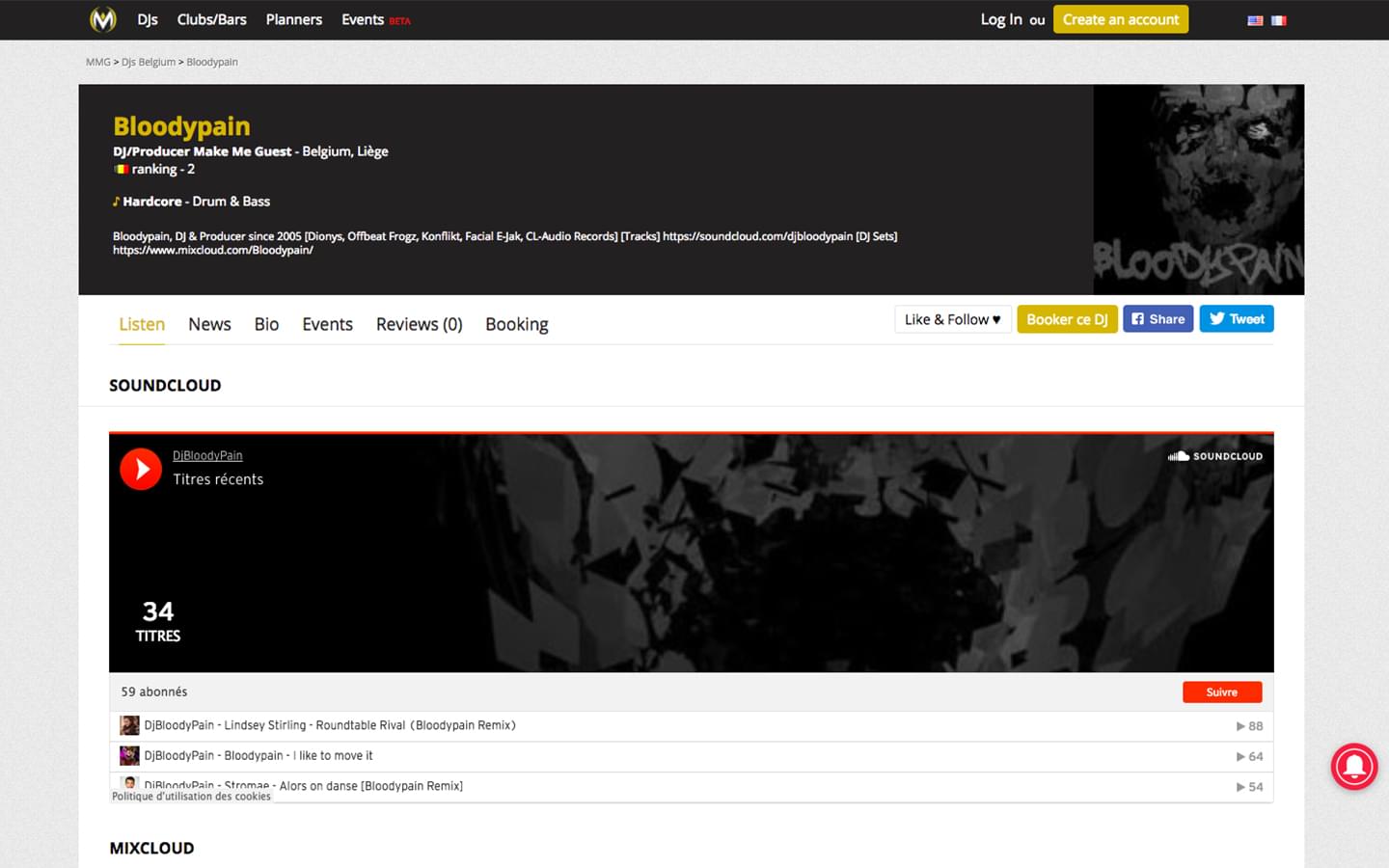Switch language to English flag
Screen dimensions: 1389x868
click(1255, 20)
